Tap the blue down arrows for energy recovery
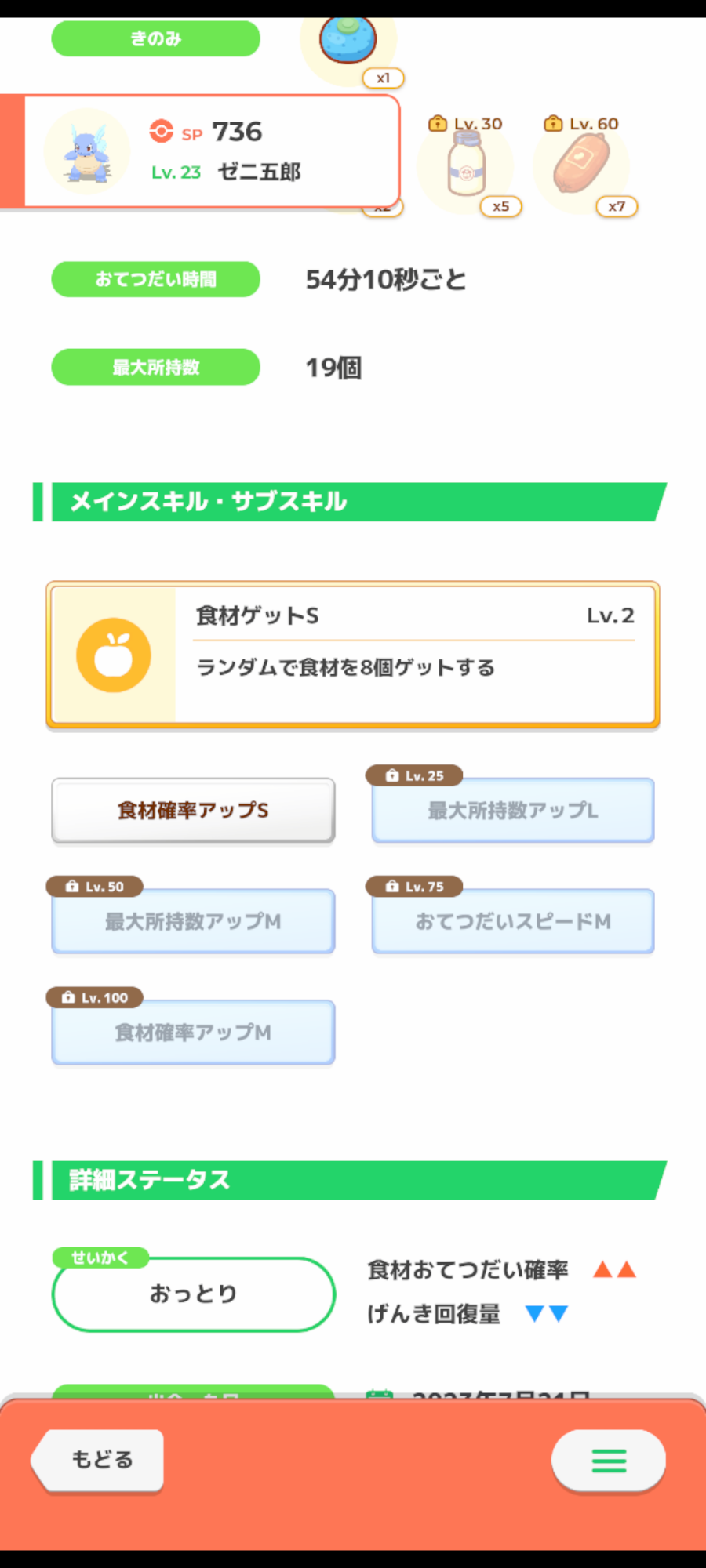Viewport: 706px width, 1568px height. pos(547,1313)
